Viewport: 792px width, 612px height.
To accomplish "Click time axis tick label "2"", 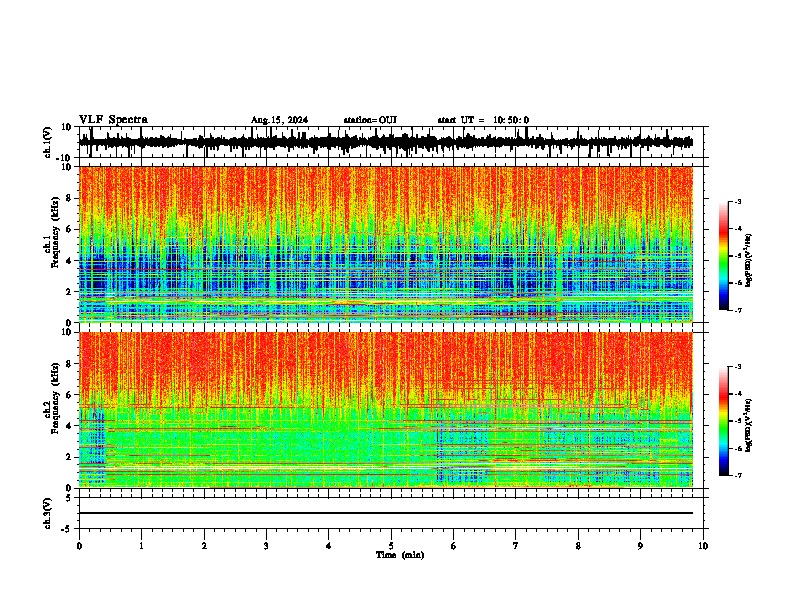I will pyautogui.click(x=204, y=546).
